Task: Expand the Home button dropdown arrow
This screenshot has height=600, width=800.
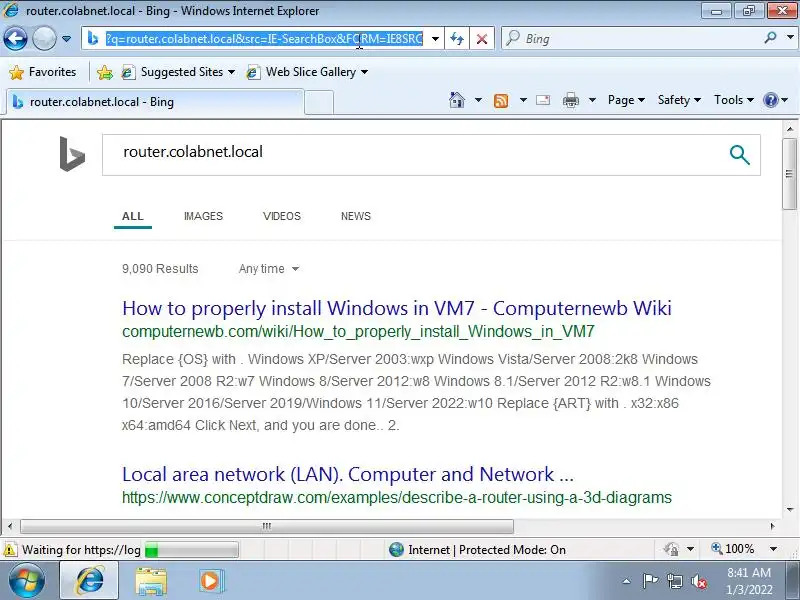Action: click(x=478, y=100)
